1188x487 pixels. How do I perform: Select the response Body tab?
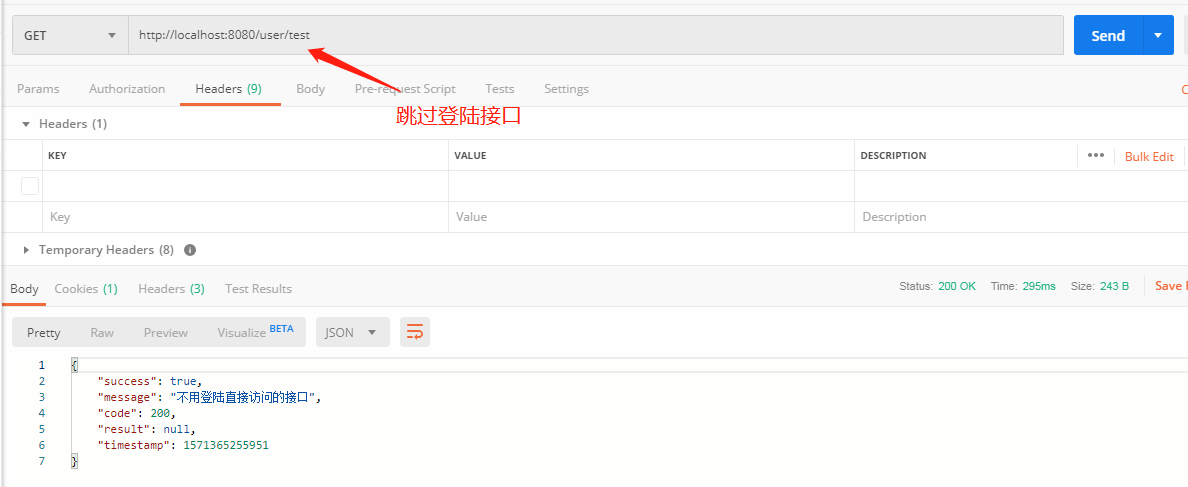24,289
